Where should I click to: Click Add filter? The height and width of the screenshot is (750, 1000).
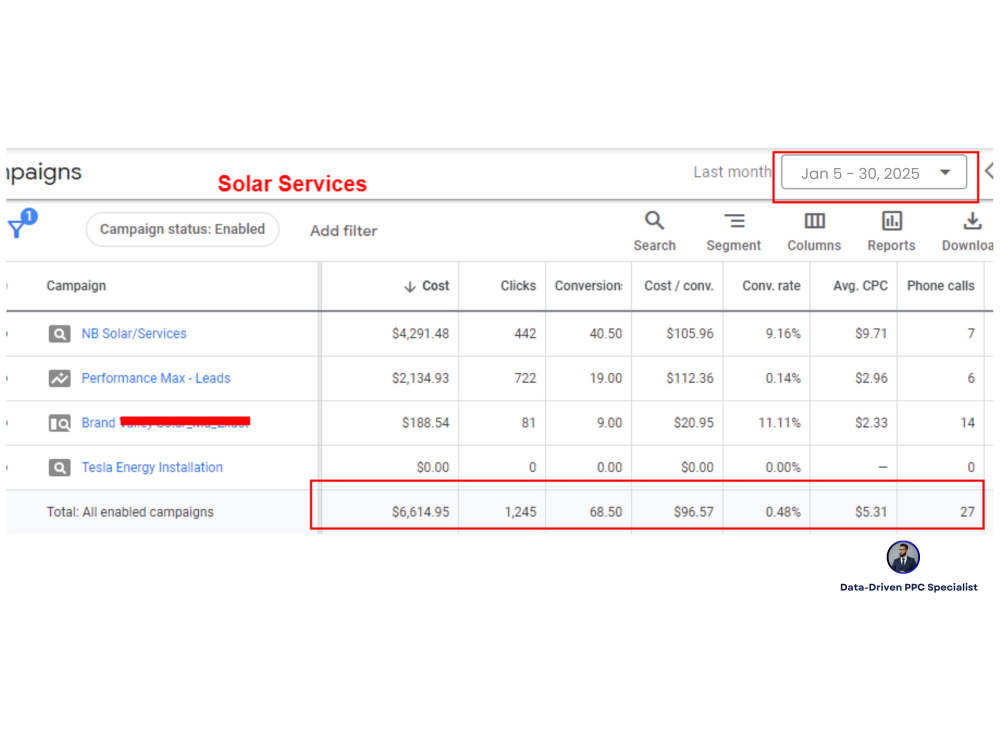coord(344,231)
